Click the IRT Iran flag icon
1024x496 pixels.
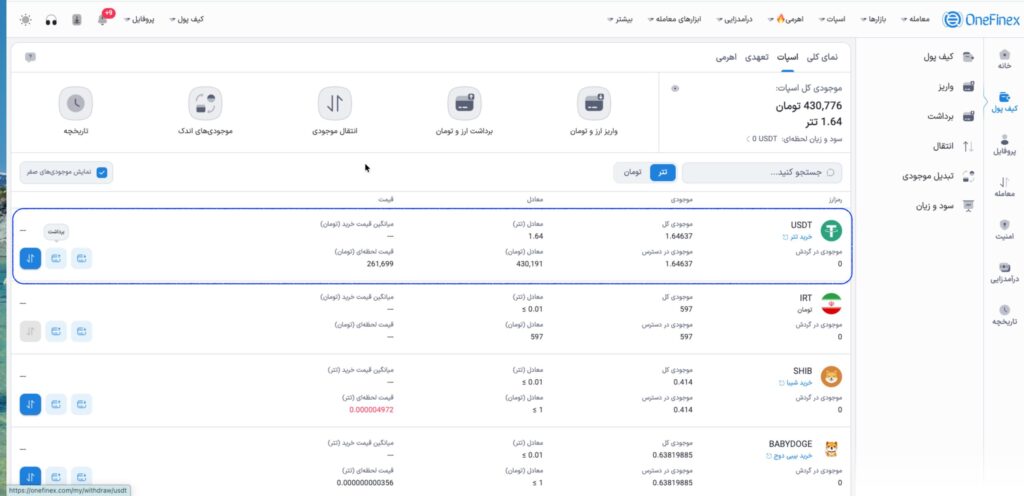point(831,303)
